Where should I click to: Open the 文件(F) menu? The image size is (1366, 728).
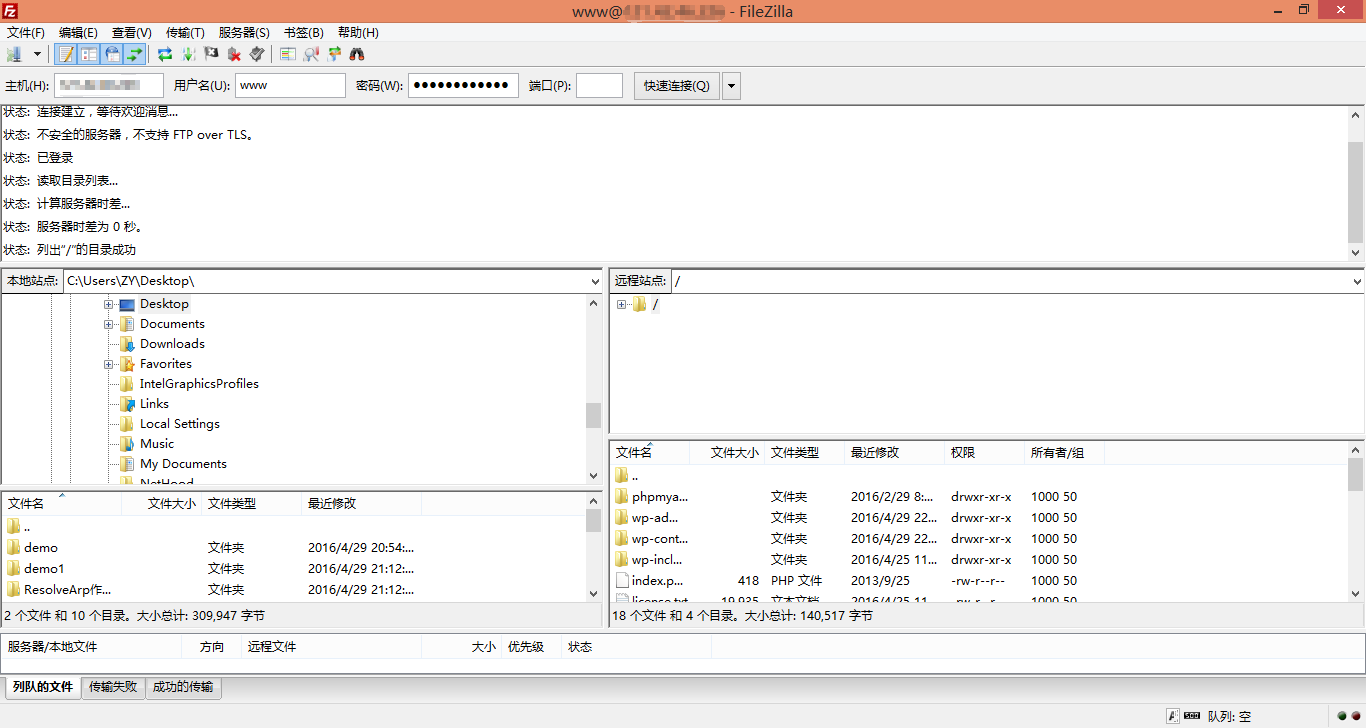pyautogui.click(x=26, y=33)
